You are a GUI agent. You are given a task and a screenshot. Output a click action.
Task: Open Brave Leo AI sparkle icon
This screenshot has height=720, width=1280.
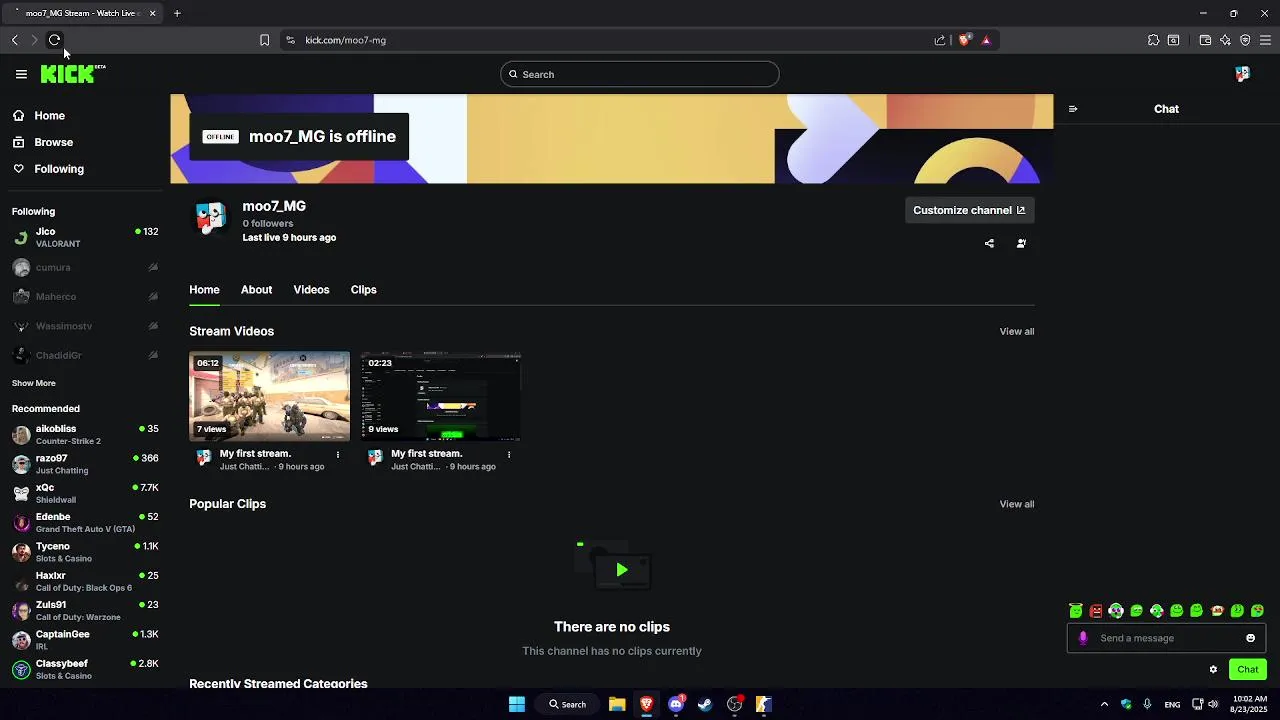[1225, 40]
